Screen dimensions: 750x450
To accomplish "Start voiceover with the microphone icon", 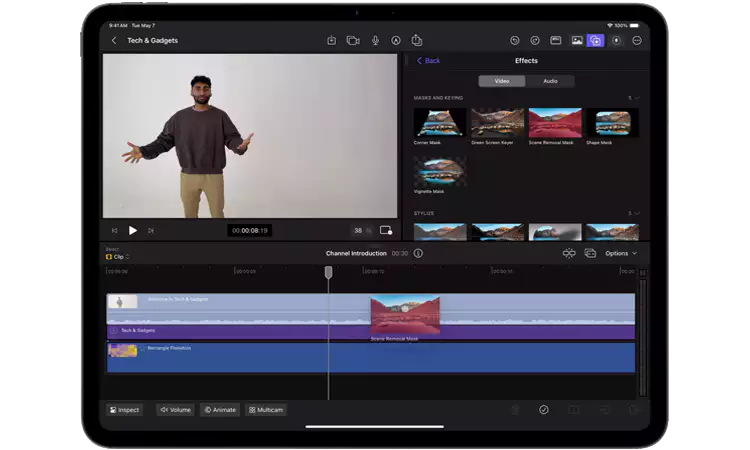I will click(x=375, y=41).
